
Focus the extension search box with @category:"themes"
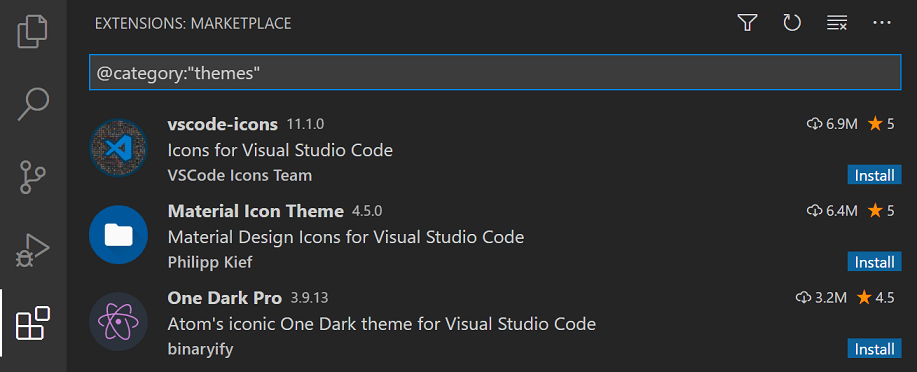pos(495,73)
